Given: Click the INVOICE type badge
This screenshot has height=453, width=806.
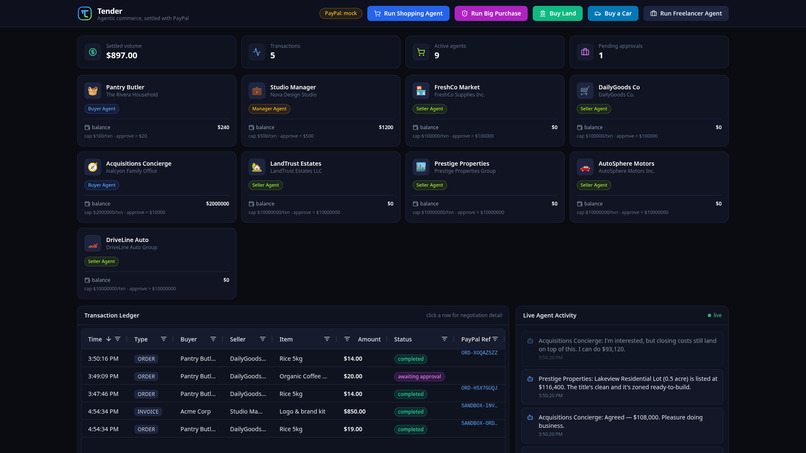Looking at the screenshot, I should 148,411.
